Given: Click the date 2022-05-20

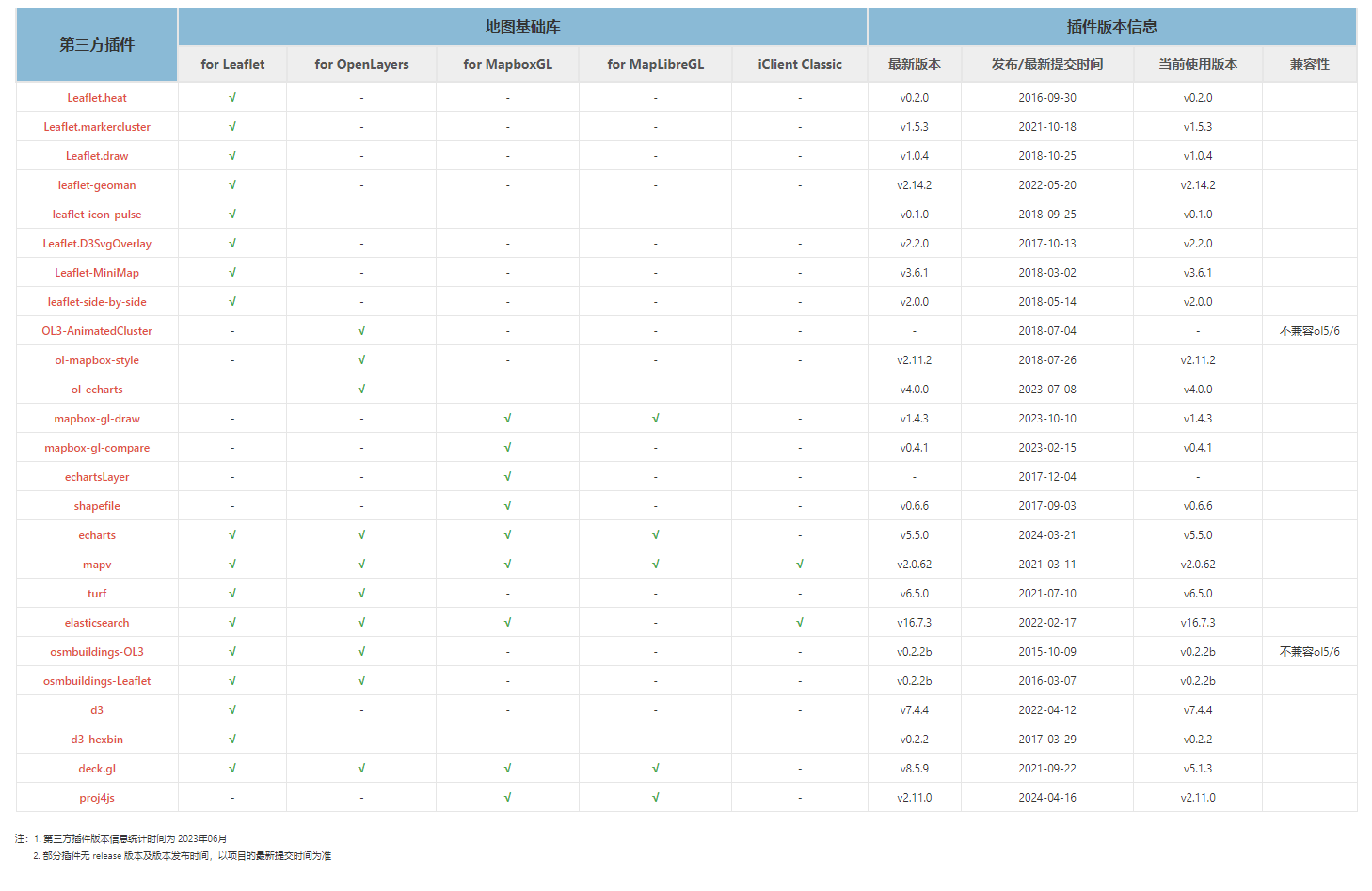Looking at the screenshot, I should (1047, 185).
